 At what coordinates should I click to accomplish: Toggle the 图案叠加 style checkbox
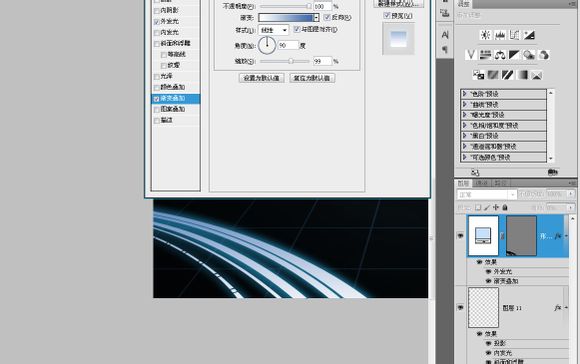pos(156,109)
